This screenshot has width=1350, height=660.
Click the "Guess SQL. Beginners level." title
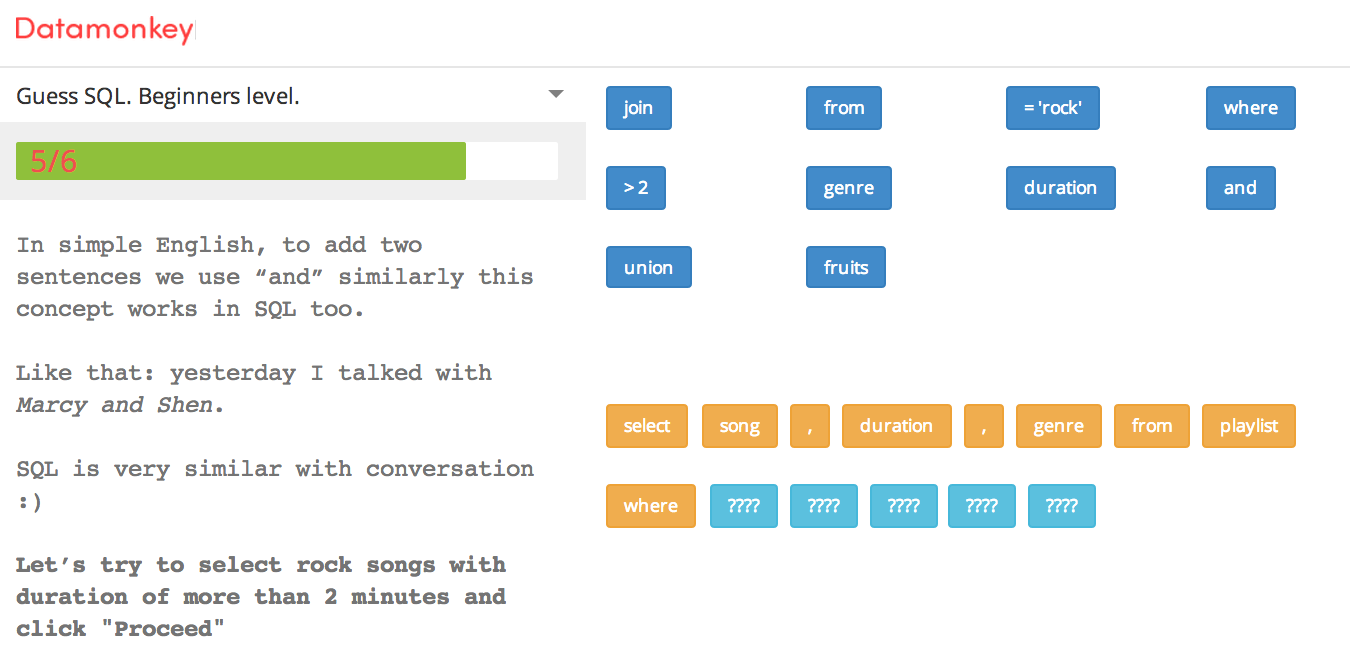coord(158,97)
